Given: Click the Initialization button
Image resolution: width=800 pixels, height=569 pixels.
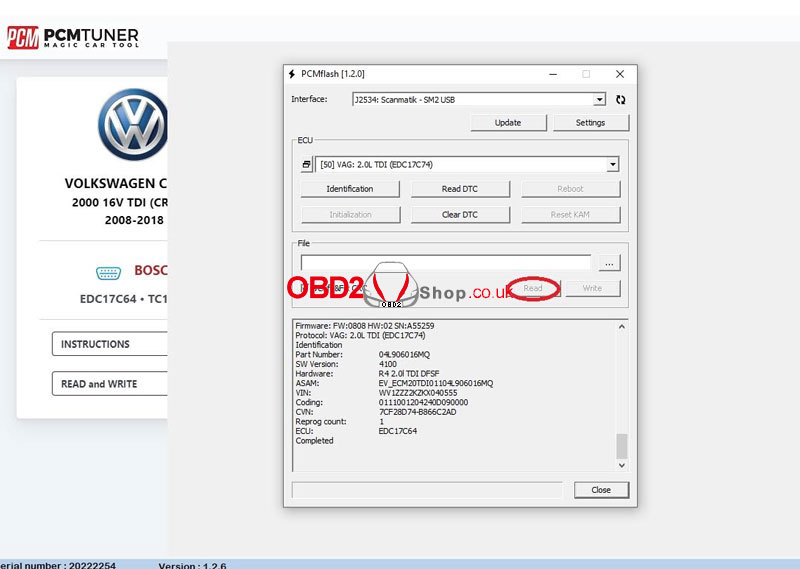Looking at the screenshot, I should [x=350, y=215].
